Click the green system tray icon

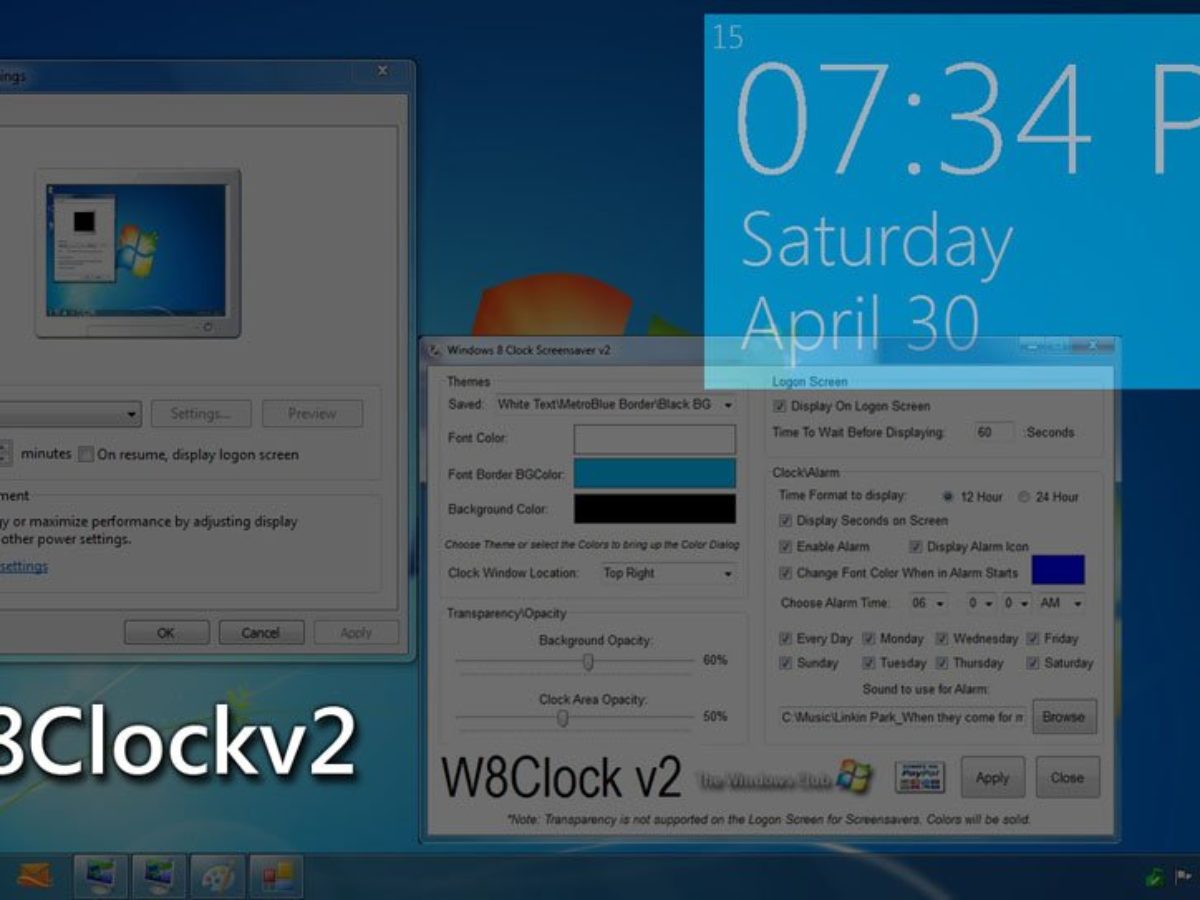1153,879
